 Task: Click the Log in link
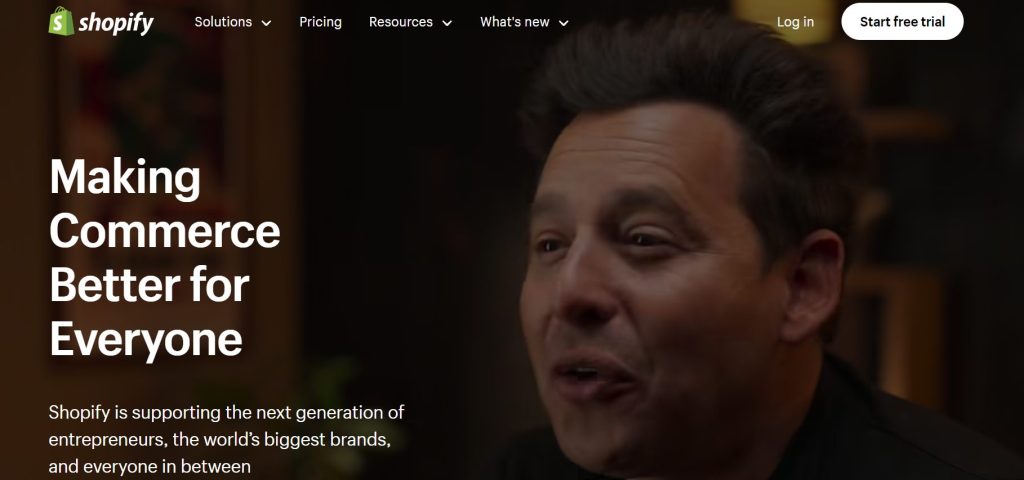pos(795,22)
